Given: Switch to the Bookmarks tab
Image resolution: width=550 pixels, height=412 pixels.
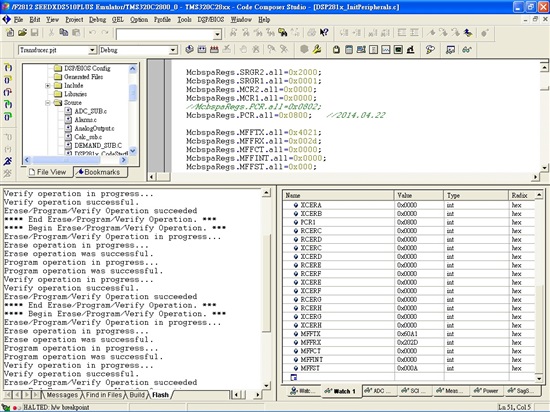Looking at the screenshot, I should pos(100,172).
